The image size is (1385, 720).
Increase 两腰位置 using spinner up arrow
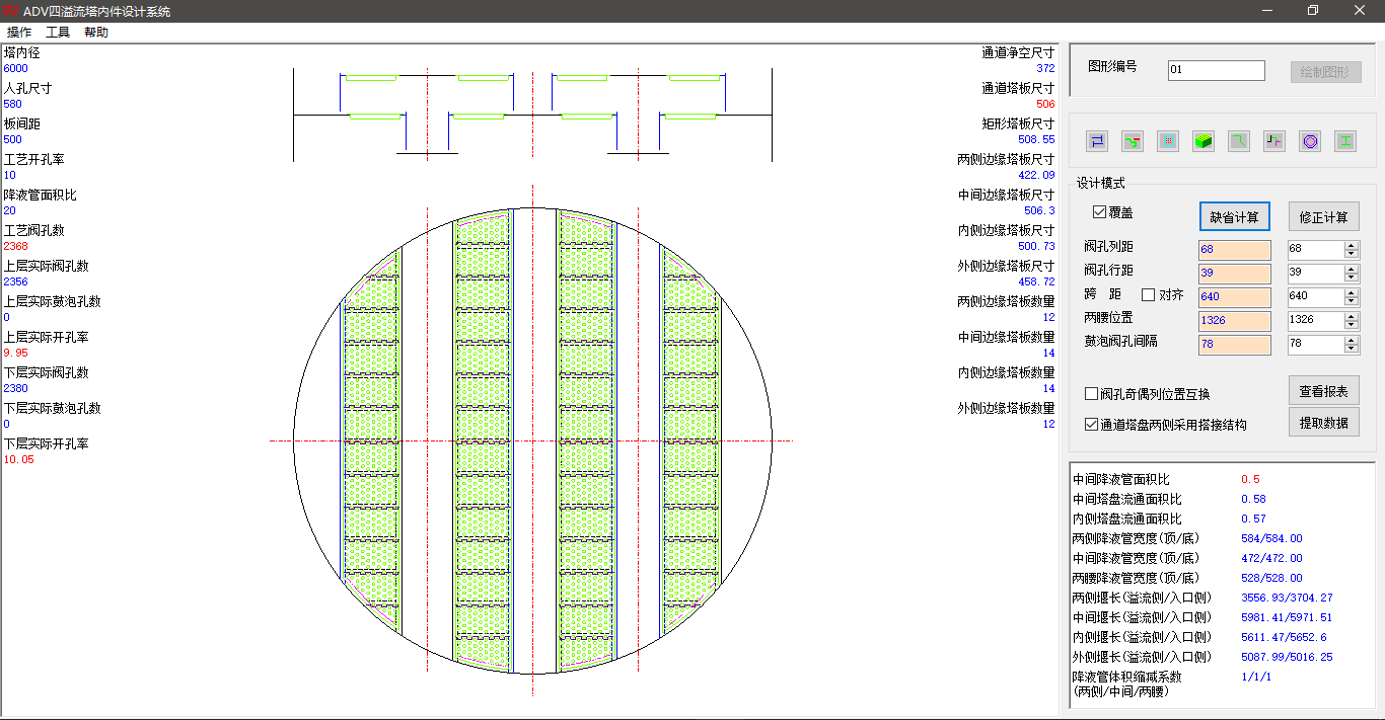click(x=1352, y=317)
